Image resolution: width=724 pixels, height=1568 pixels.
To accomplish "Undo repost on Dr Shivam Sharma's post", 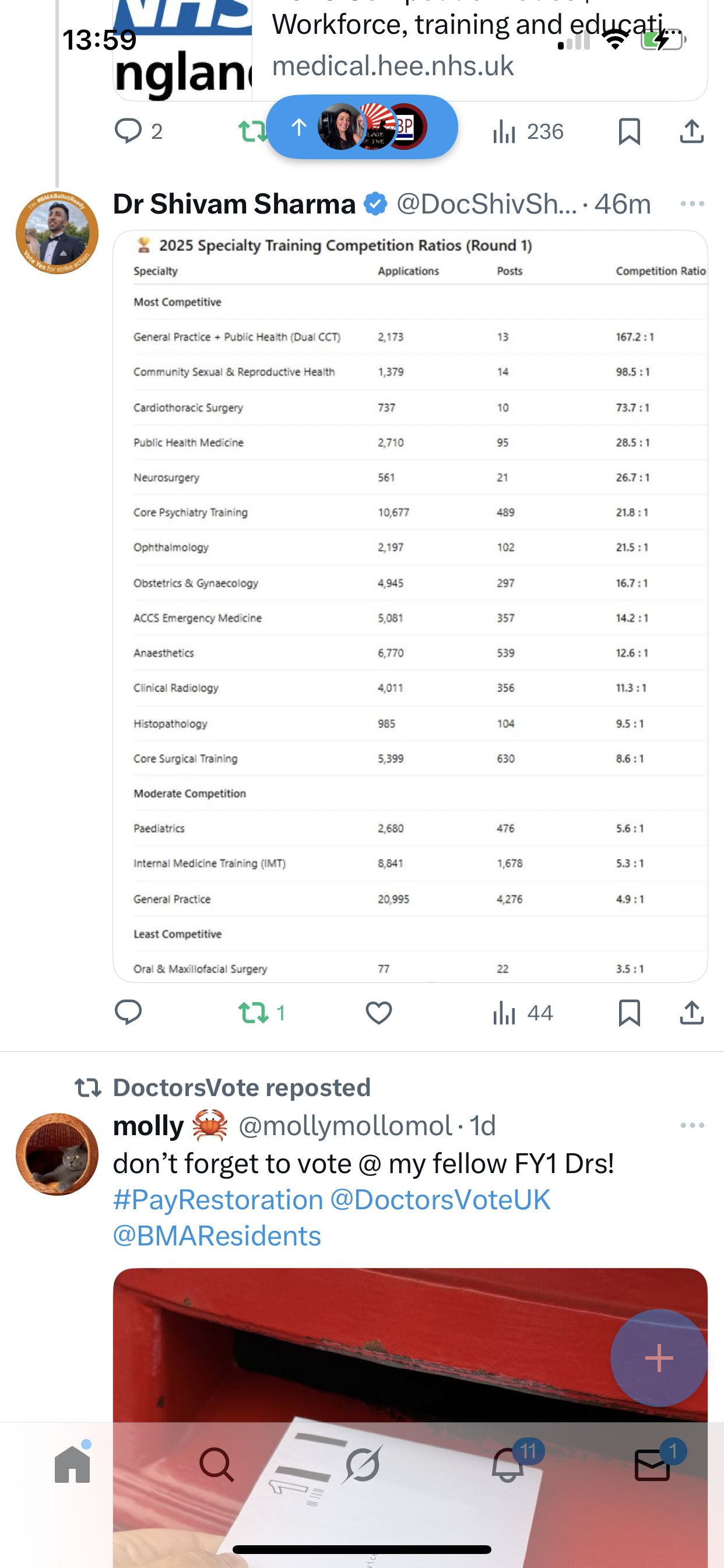I will click(x=253, y=1012).
